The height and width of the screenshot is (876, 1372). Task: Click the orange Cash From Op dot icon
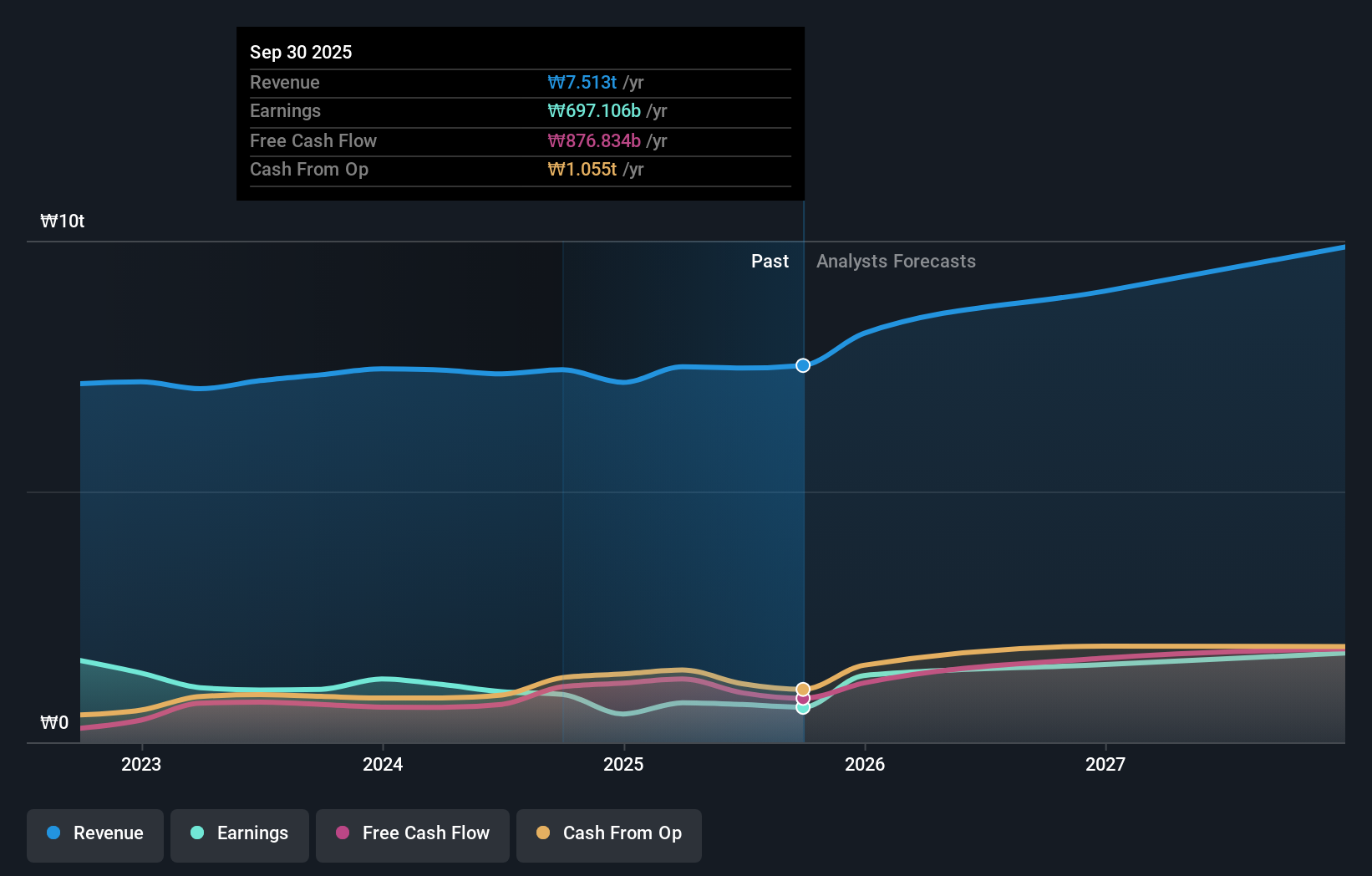tap(543, 833)
